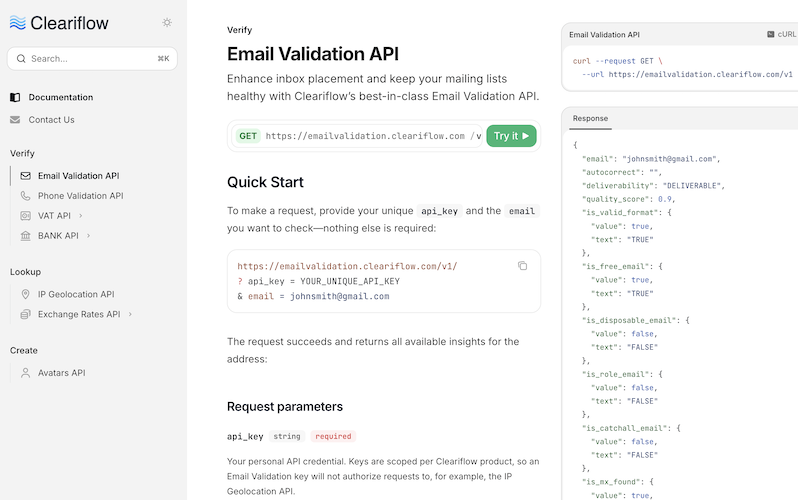Focus the Search input field
The width and height of the screenshot is (798, 500).
[92, 59]
